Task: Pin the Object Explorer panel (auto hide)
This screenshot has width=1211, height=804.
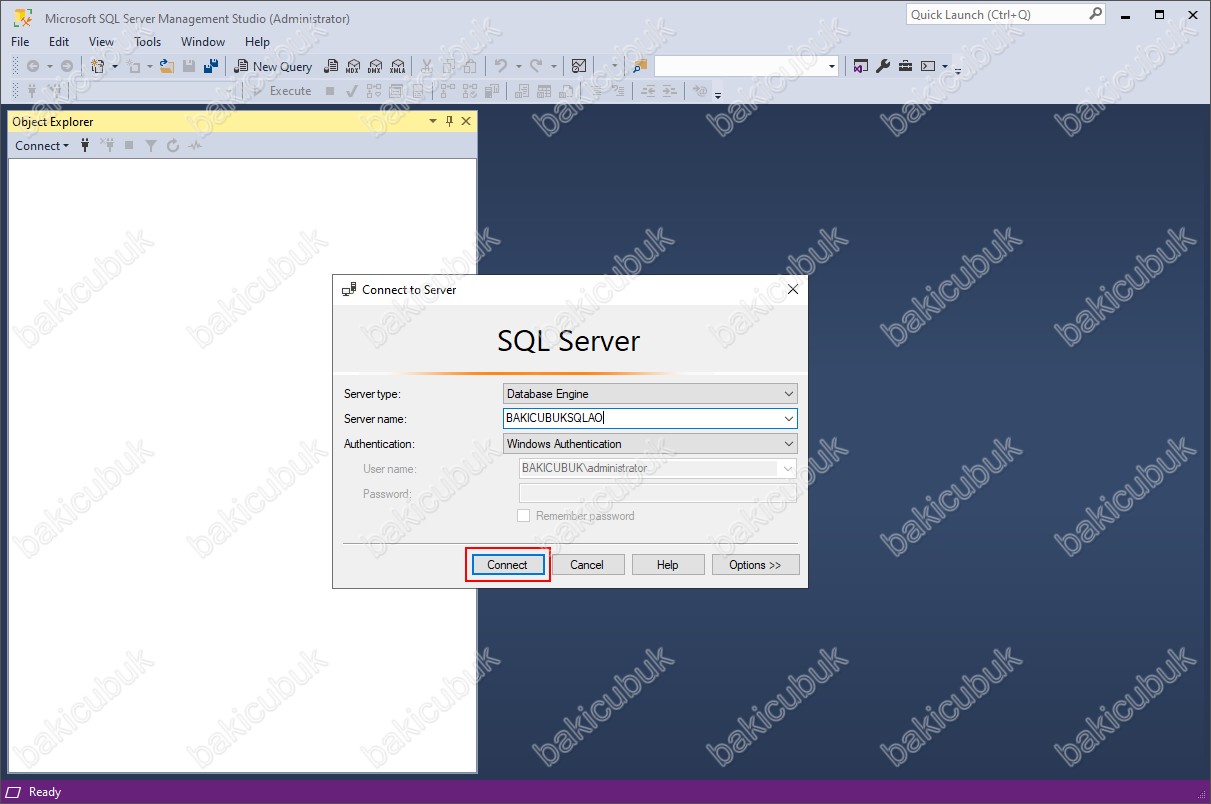Action: (449, 121)
